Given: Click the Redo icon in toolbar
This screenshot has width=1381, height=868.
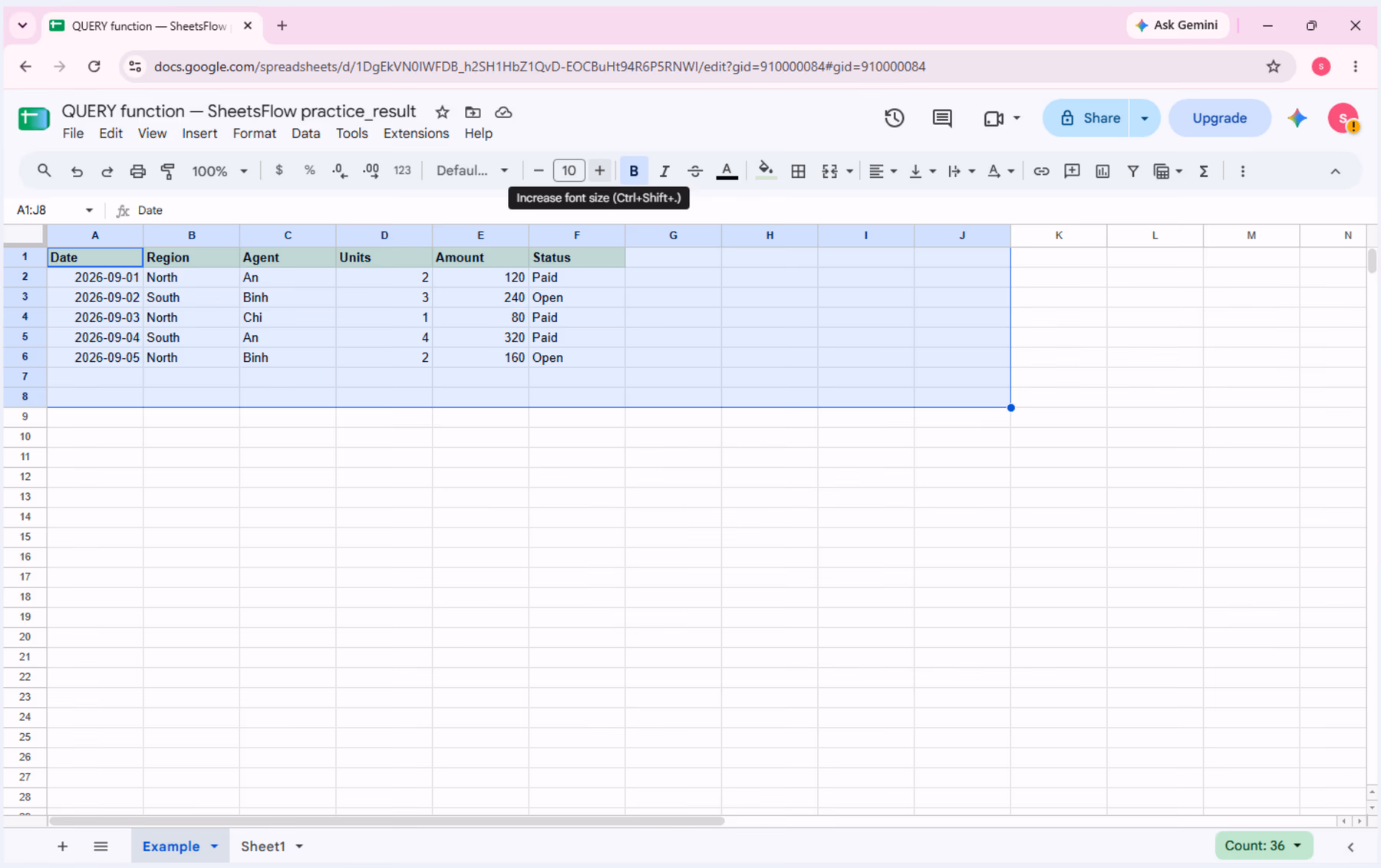Looking at the screenshot, I should (107, 171).
